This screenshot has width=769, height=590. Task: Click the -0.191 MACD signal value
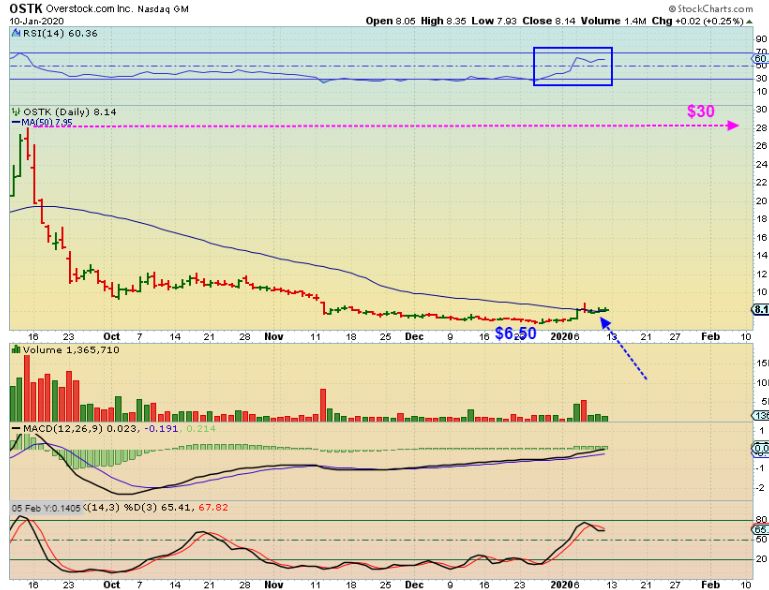click(161, 429)
